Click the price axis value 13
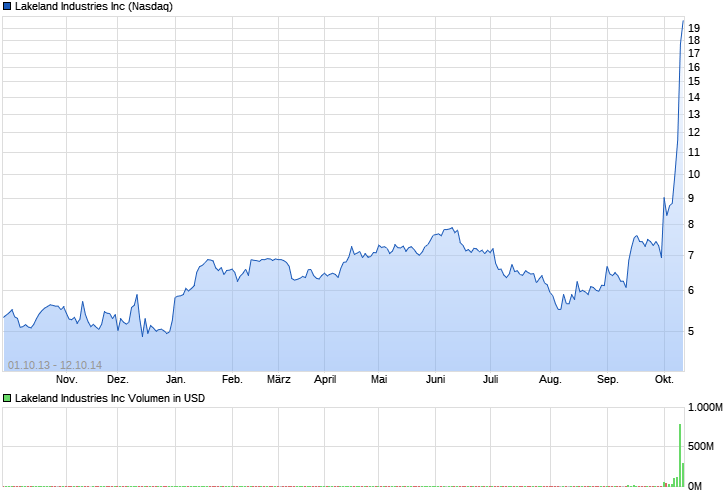This screenshot has height=496, width=726. [x=694, y=114]
